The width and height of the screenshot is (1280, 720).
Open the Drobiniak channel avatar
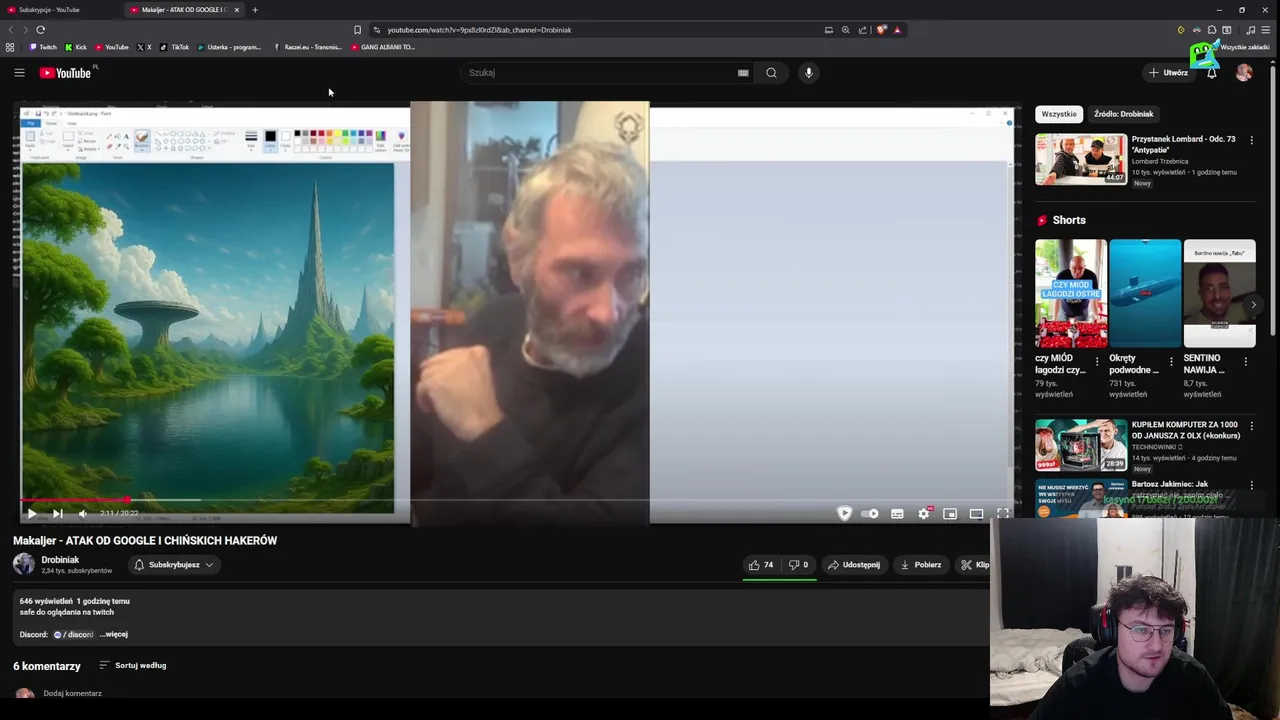23,564
